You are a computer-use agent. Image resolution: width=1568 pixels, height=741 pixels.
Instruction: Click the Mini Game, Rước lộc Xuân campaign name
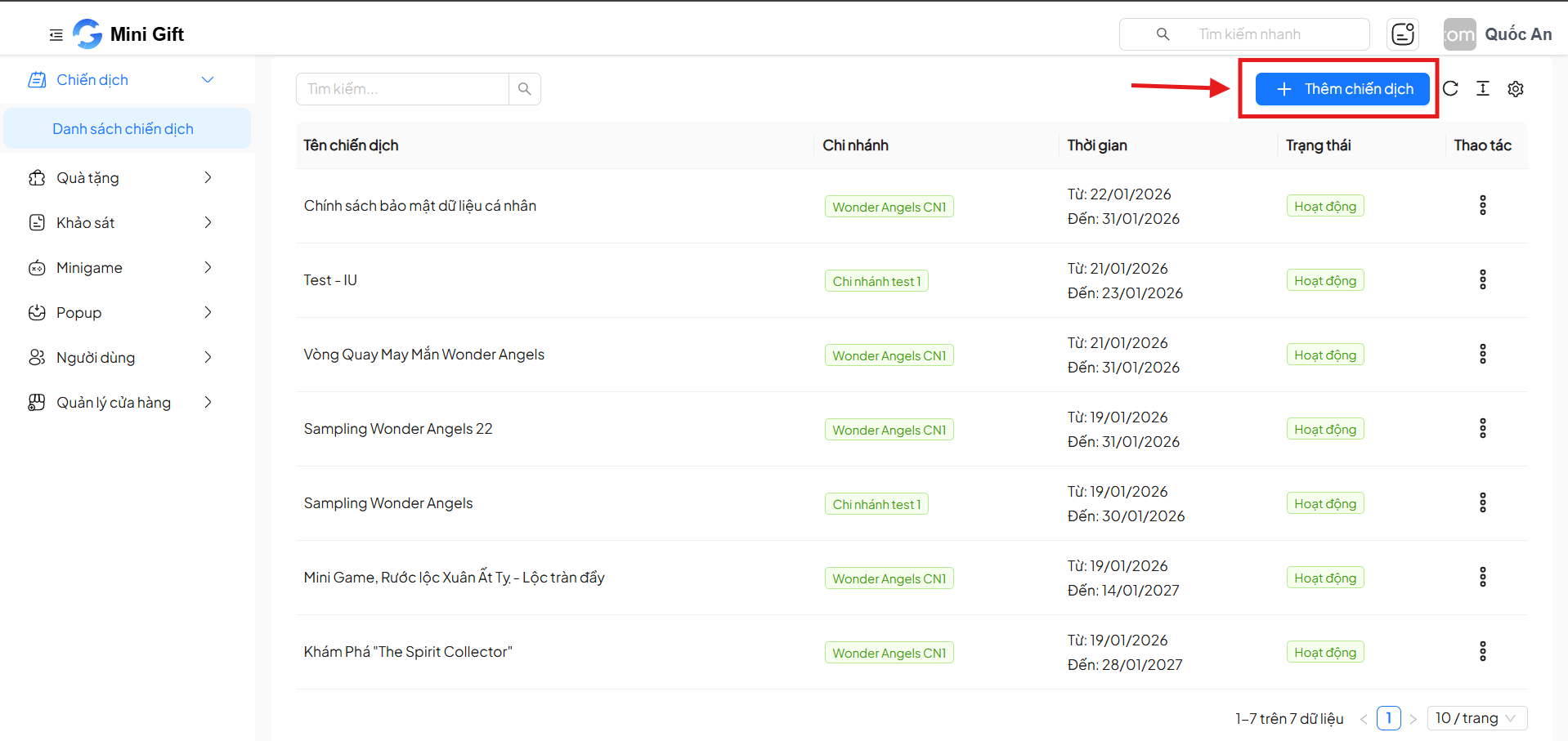coord(455,578)
